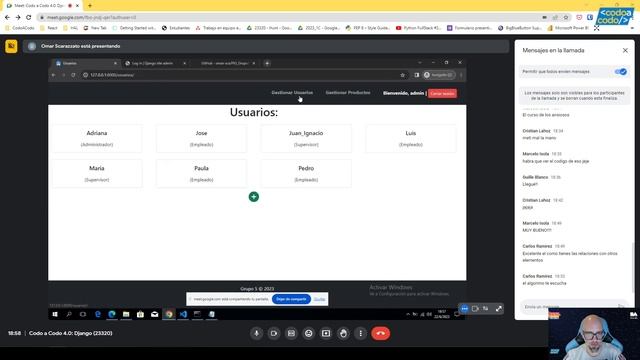
Task: Expand presentation to fullscreen arrows icon
Action: click(499, 309)
